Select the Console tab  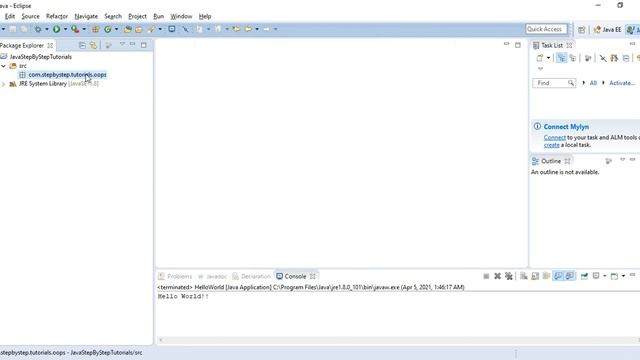295,276
